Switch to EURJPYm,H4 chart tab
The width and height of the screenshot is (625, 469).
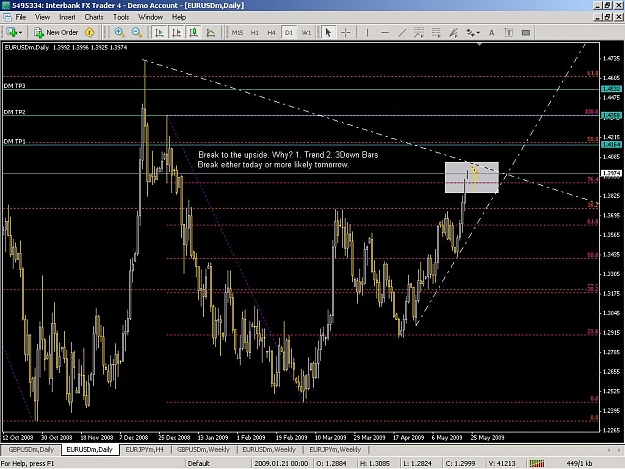point(145,449)
